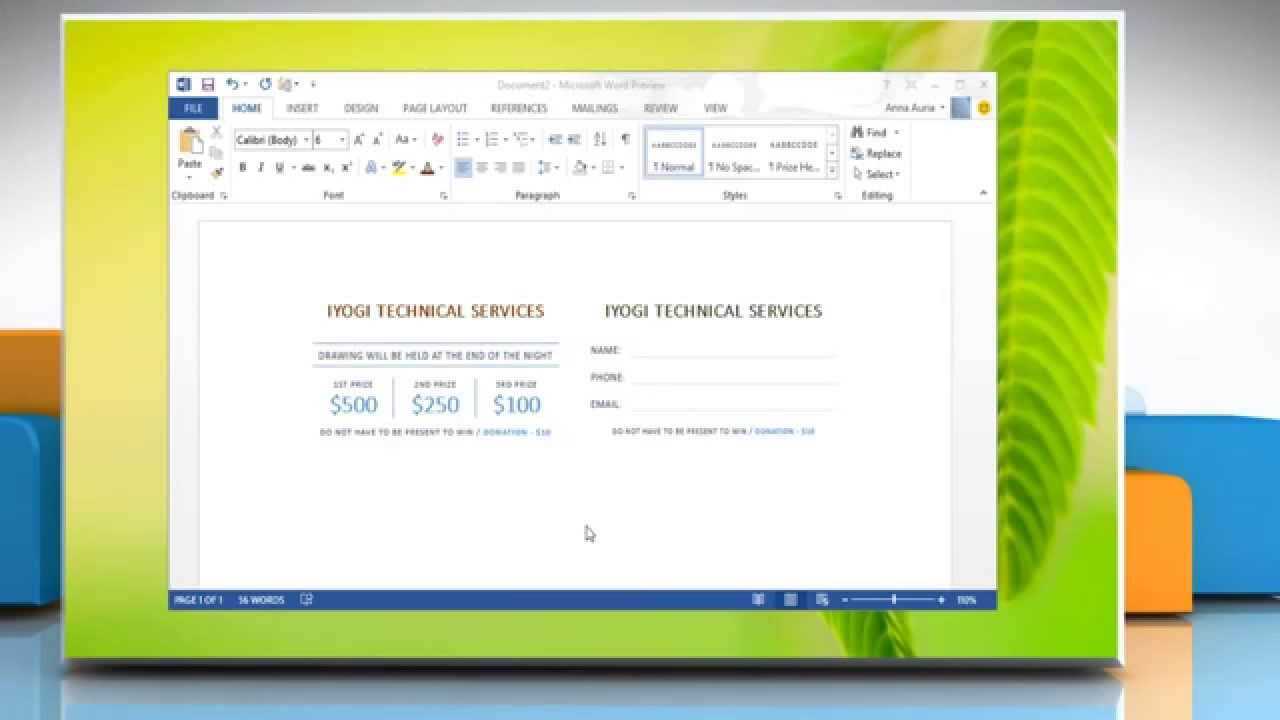The image size is (1280, 720).
Task: Switch to the PAGE LAYOUT tab
Action: point(435,108)
